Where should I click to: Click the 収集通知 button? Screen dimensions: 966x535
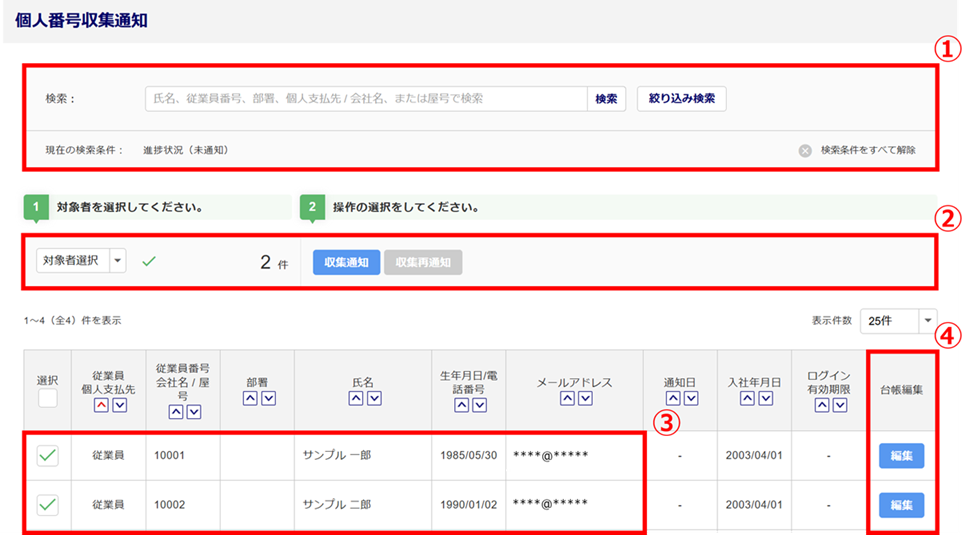pyautogui.click(x=346, y=262)
